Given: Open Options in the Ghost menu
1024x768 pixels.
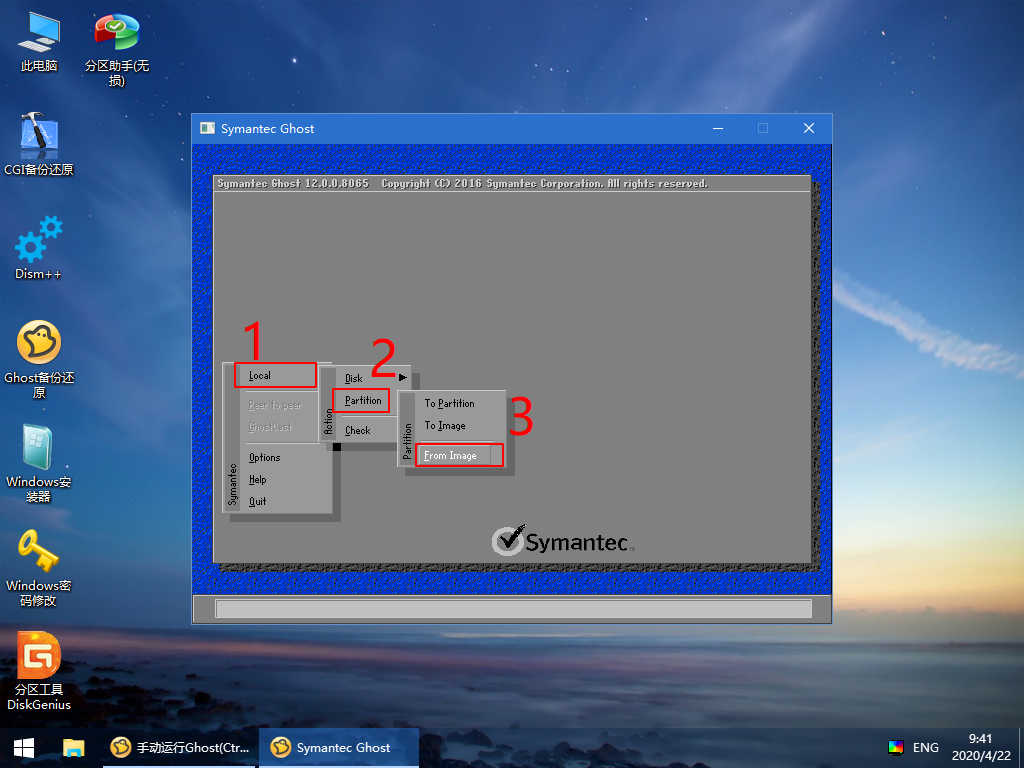Looking at the screenshot, I should (x=264, y=457).
